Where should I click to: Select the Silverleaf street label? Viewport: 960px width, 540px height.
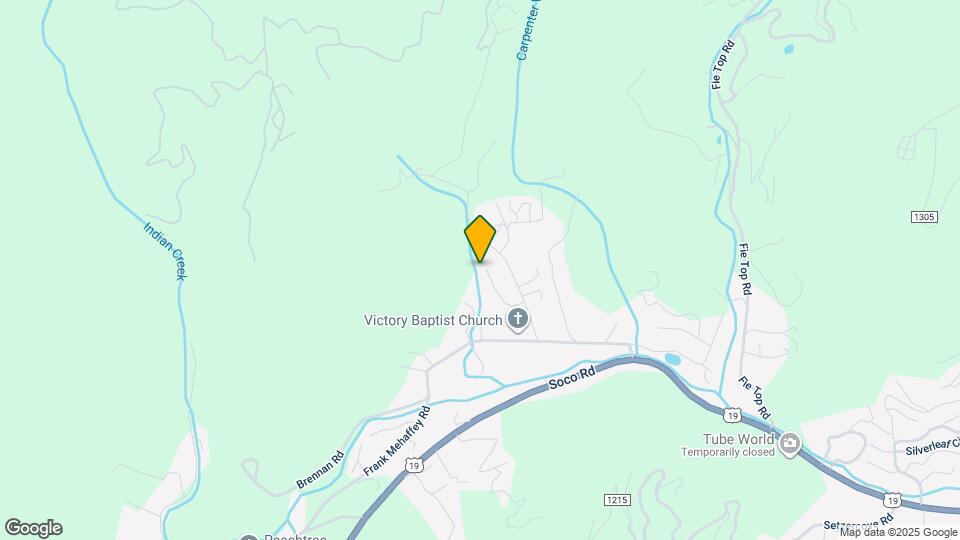(932, 446)
